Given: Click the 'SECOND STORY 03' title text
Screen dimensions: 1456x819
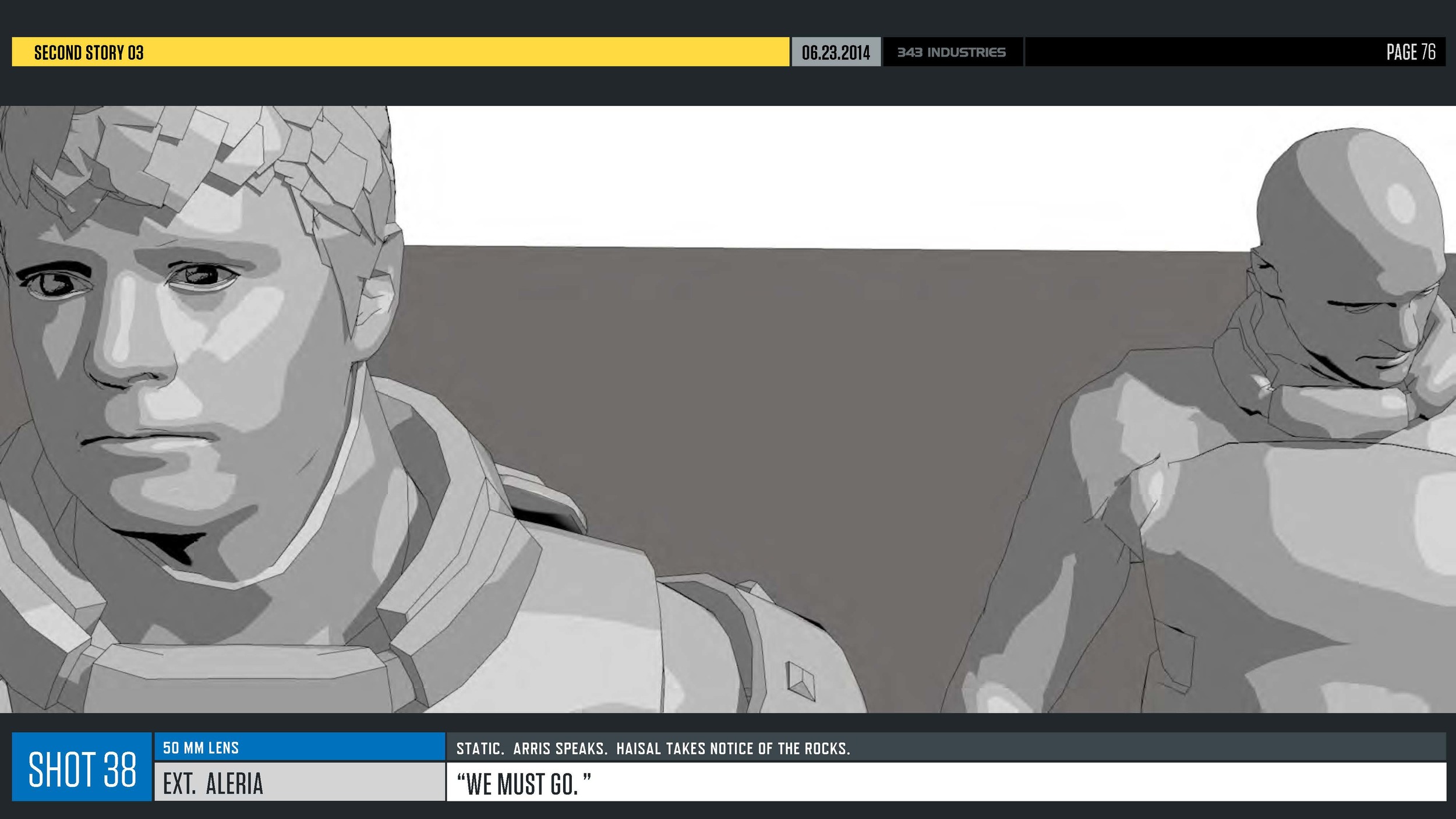Looking at the screenshot, I should 89,52.
